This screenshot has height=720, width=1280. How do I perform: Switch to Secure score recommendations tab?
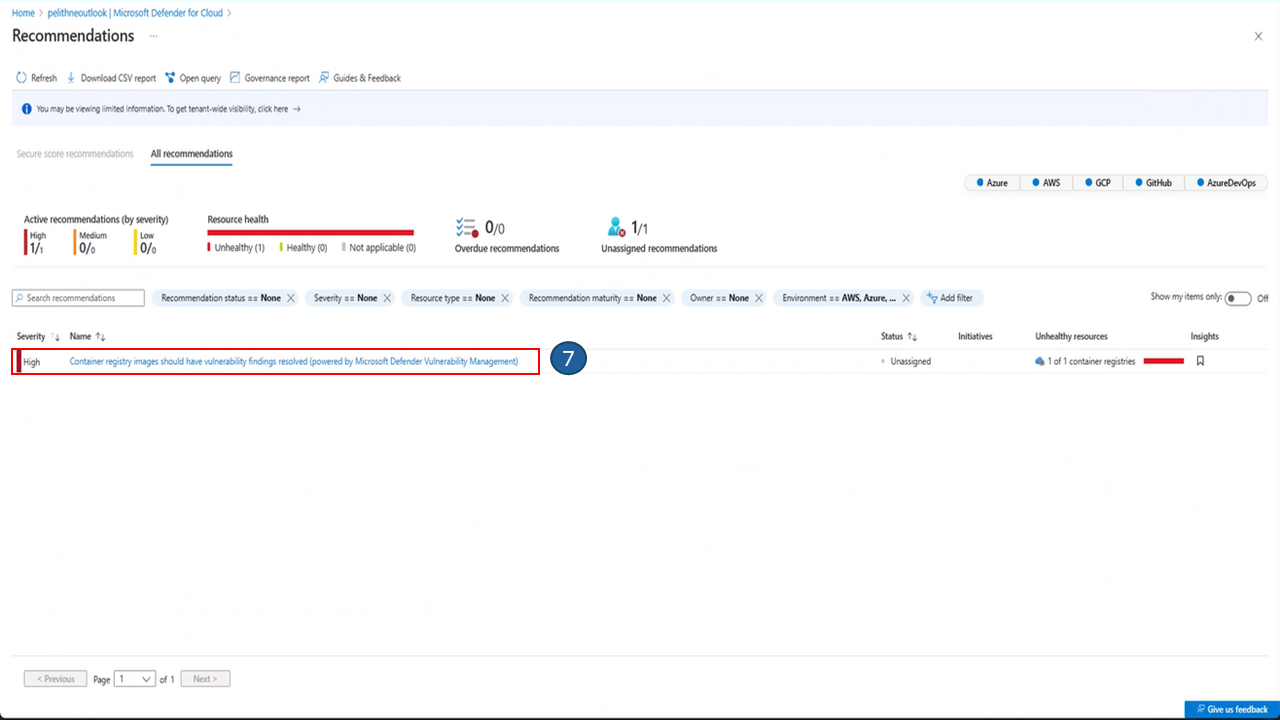pos(75,154)
